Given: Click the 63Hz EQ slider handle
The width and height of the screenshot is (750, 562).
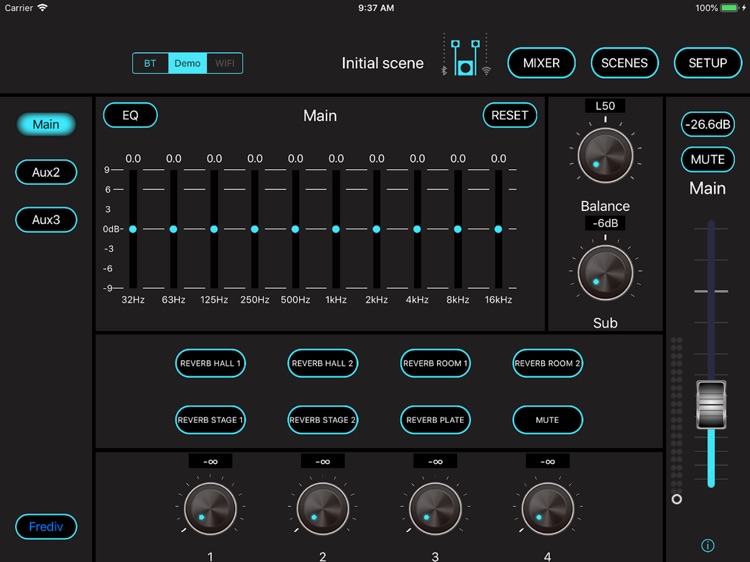Looking at the screenshot, I should [x=174, y=229].
